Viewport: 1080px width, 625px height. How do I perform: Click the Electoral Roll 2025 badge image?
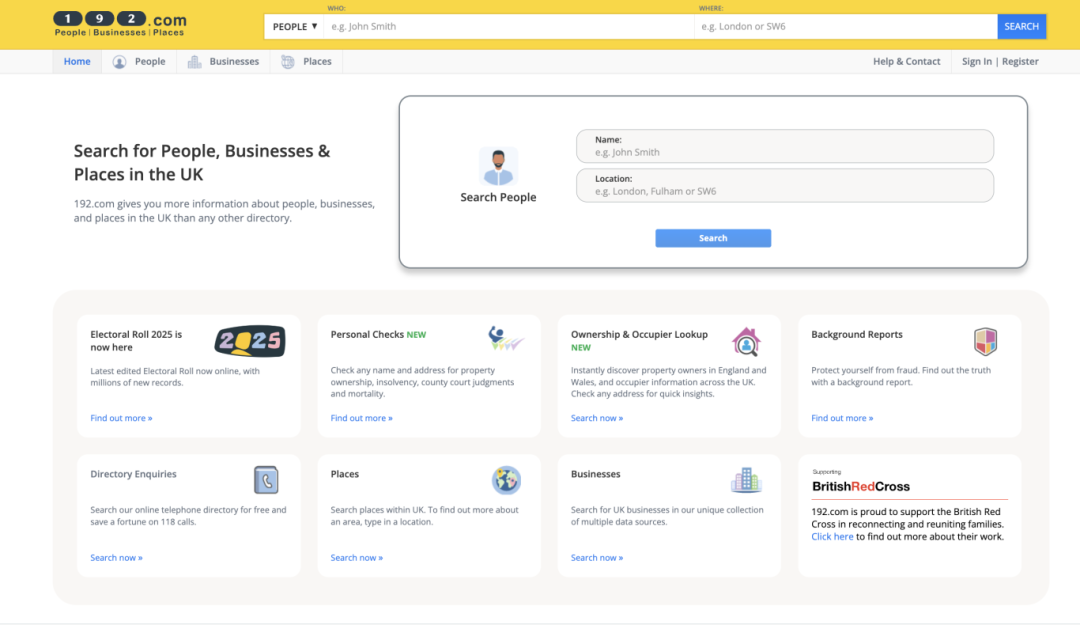pyautogui.click(x=250, y=341)
